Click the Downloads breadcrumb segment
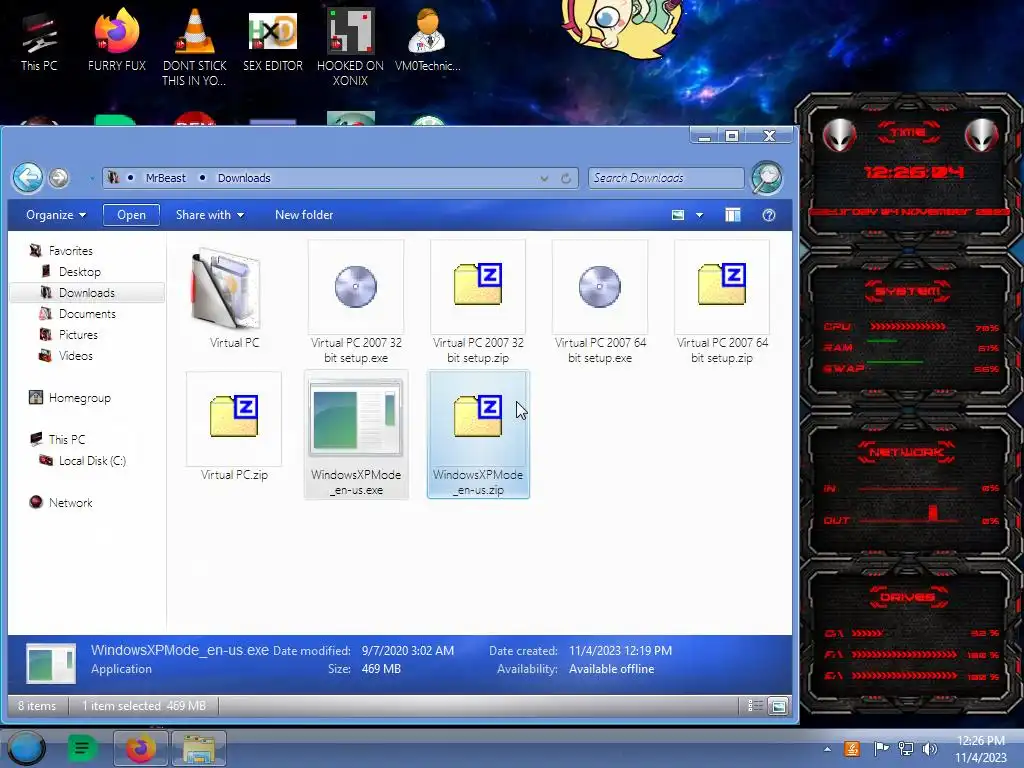1024x768 pixels. click(x=244, y=178)
